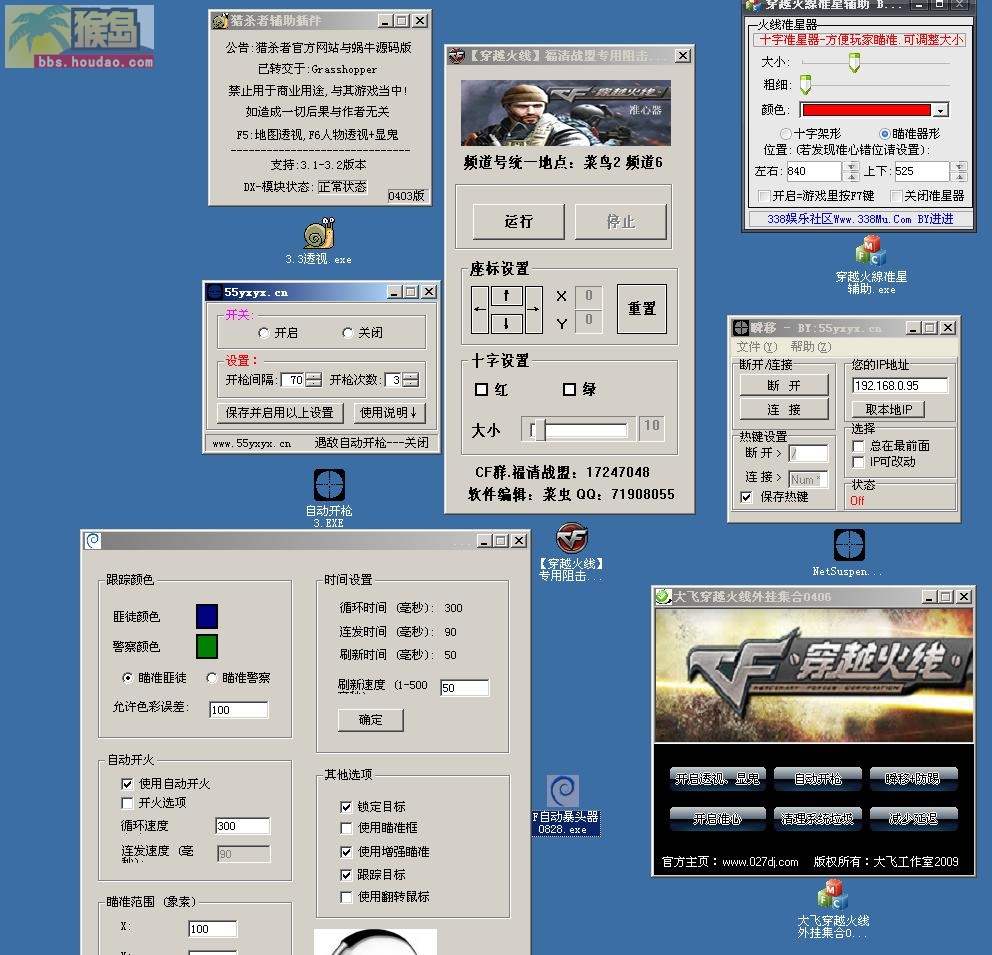992x955 pixels.
Task: Click the blue 匪徒颜色 color swatch
Action: [x=207, y=616]
